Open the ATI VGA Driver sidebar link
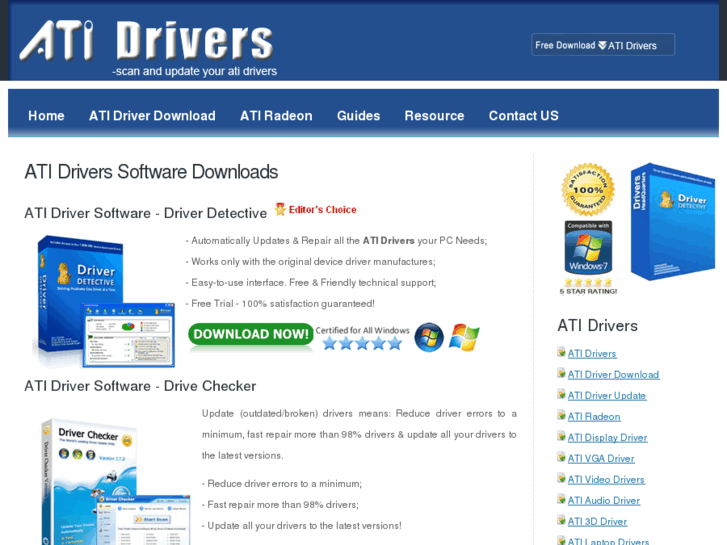The image size is (727, 545). [x=601, y=458]
